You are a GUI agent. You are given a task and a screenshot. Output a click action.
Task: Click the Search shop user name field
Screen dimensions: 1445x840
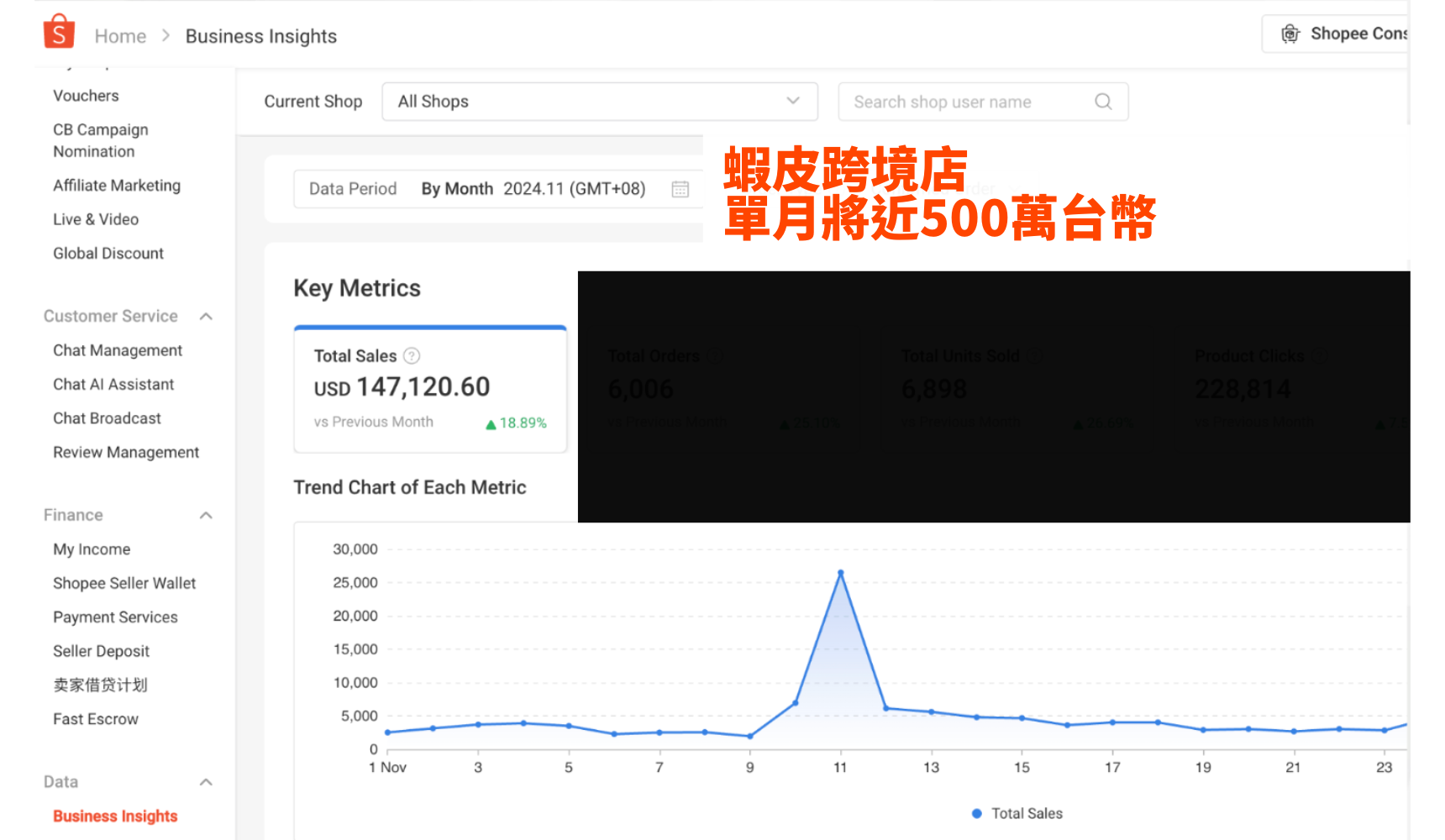[966, 102]
